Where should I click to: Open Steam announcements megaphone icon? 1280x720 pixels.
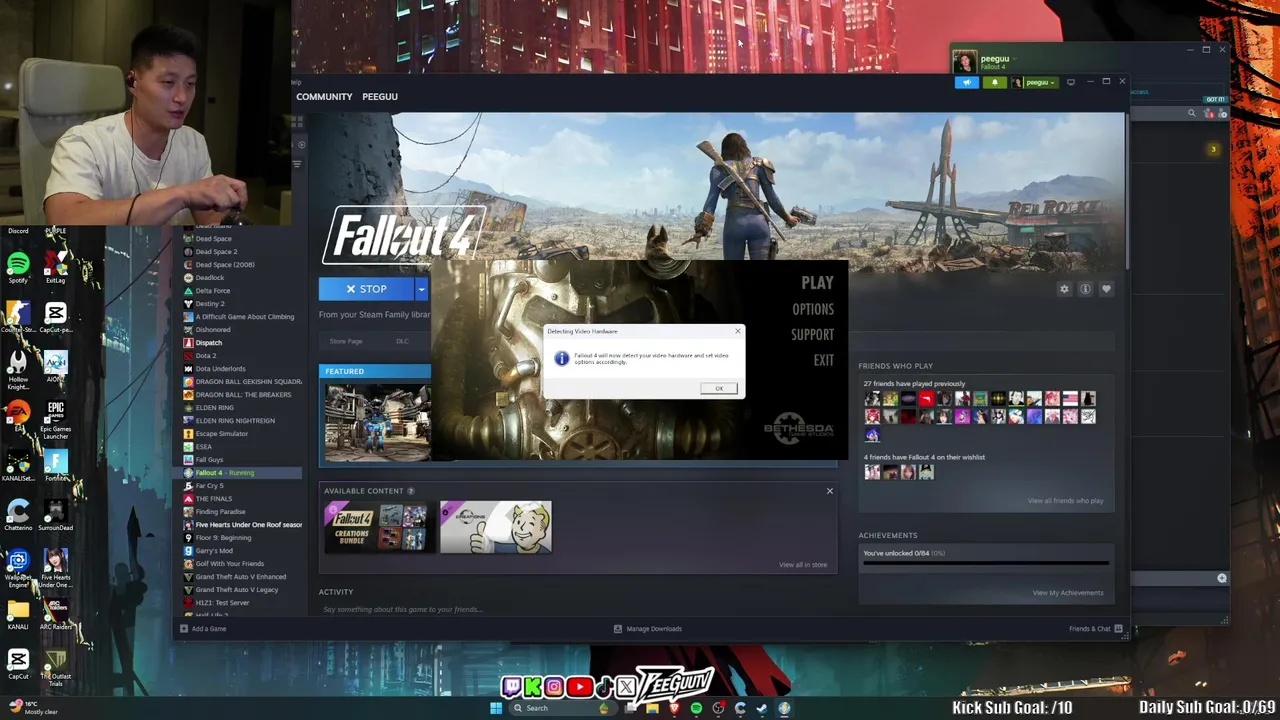pos(966,82)
